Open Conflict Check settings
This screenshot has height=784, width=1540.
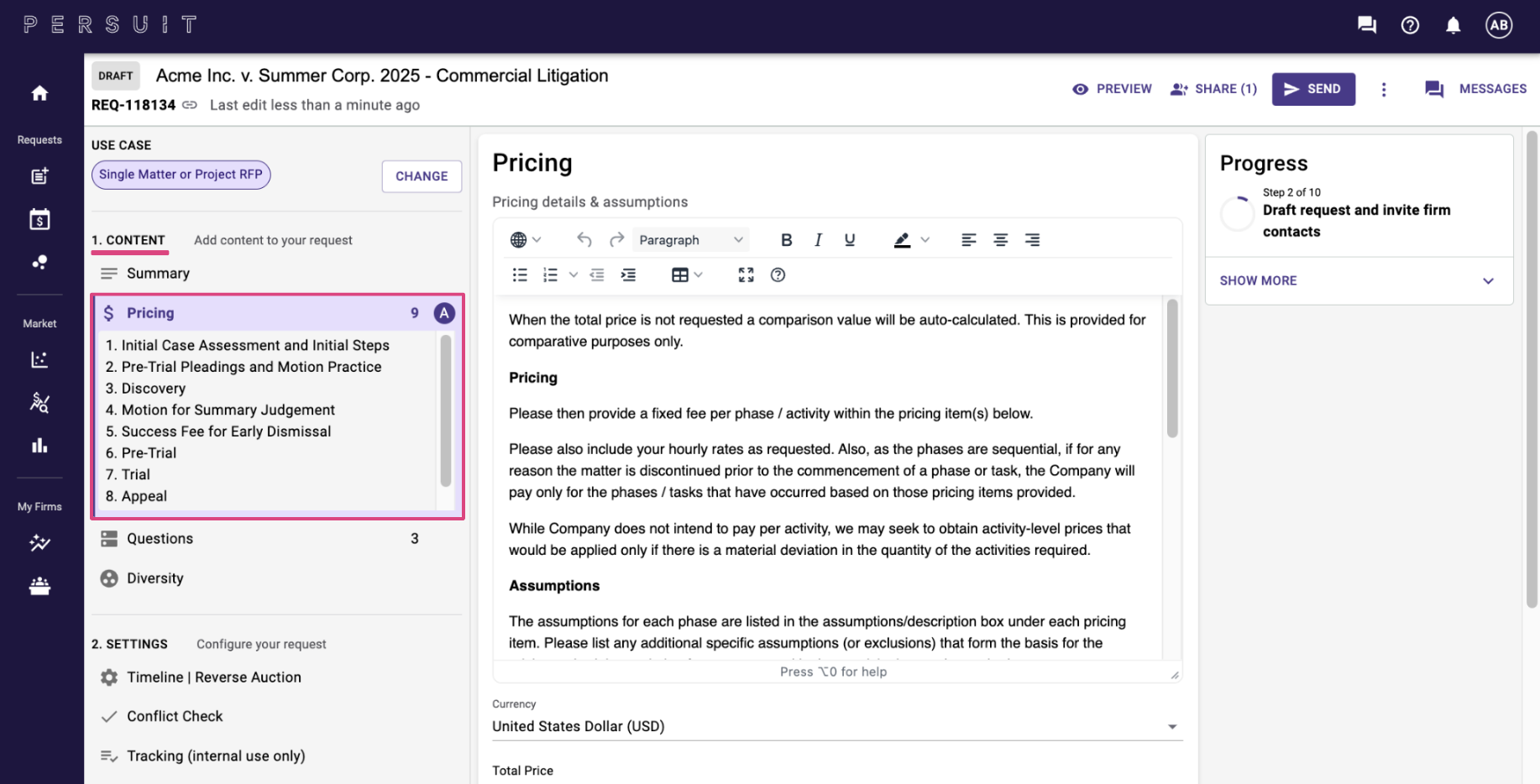[175, 717]
